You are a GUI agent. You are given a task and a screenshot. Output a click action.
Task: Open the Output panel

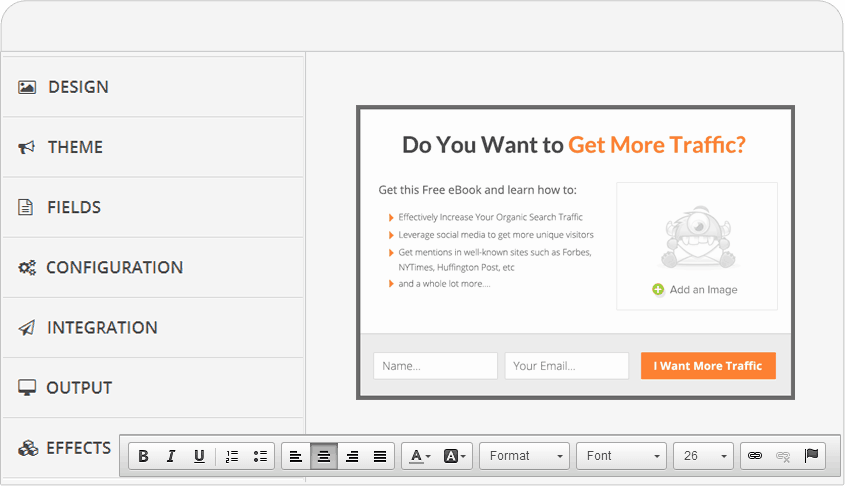pos(153,388)
